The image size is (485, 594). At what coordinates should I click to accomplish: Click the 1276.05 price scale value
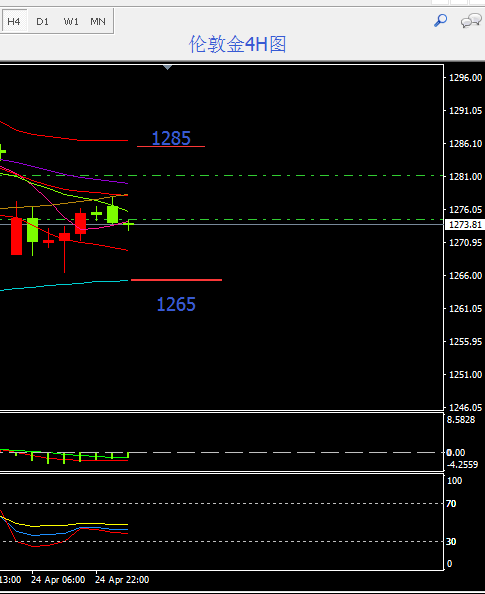pos(465,209)
